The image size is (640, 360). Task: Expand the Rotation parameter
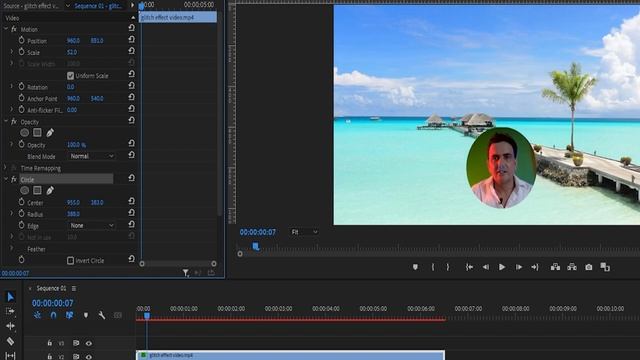pyautogui.click(x=11, y=87)
